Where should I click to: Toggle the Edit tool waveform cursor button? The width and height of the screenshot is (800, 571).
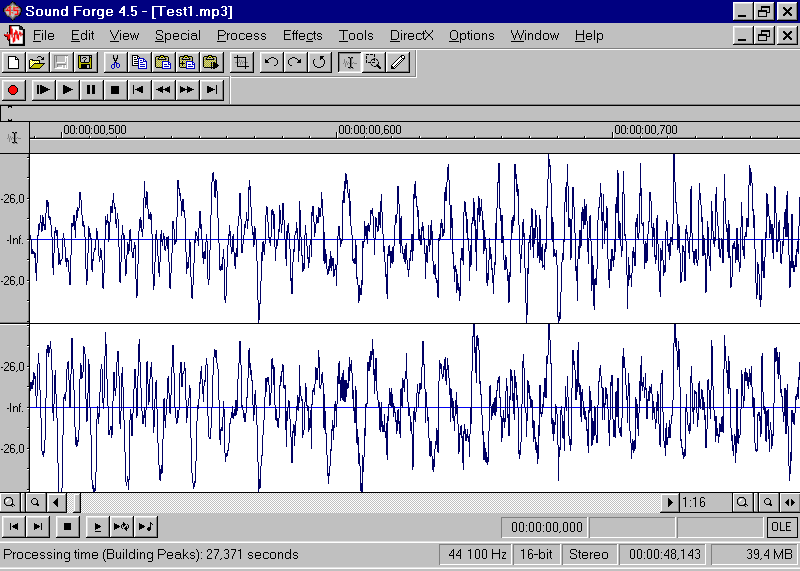350,62
